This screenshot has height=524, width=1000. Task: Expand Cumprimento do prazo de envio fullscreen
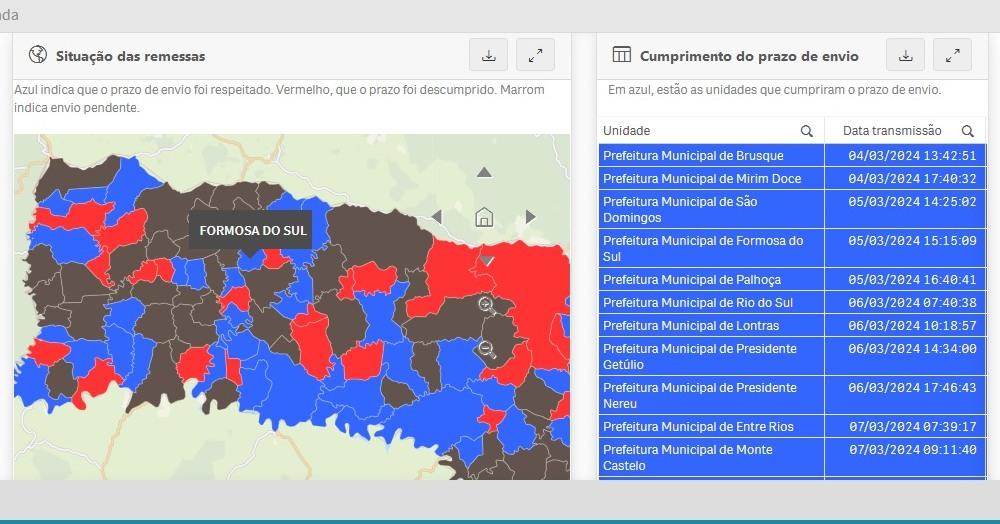pos(952,55)
